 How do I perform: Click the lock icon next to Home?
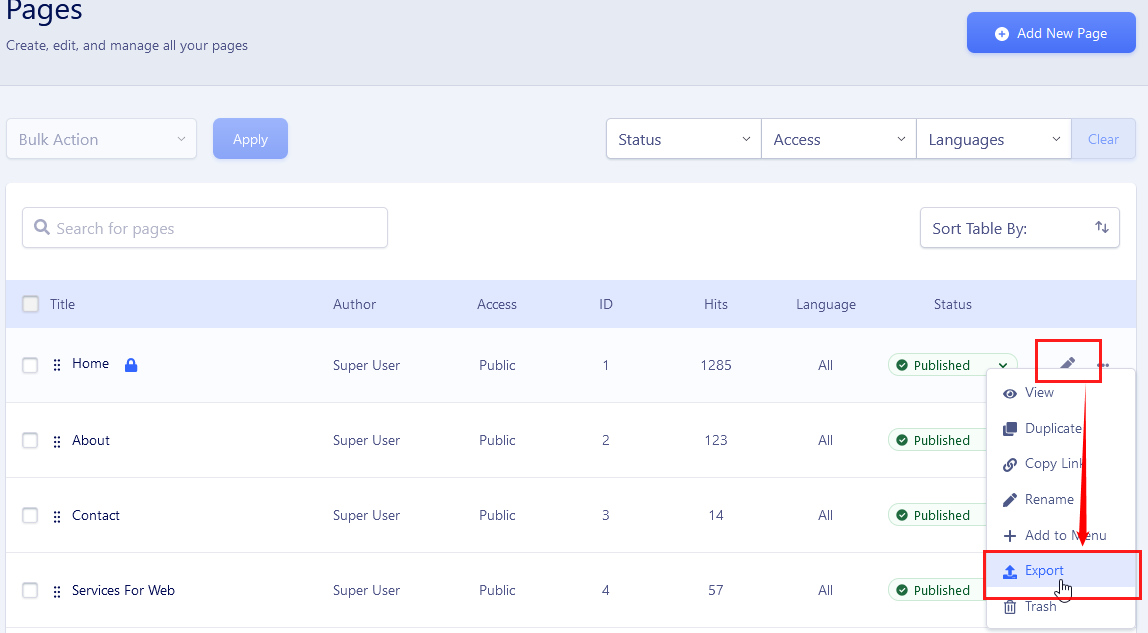click(x=131, y=365)
